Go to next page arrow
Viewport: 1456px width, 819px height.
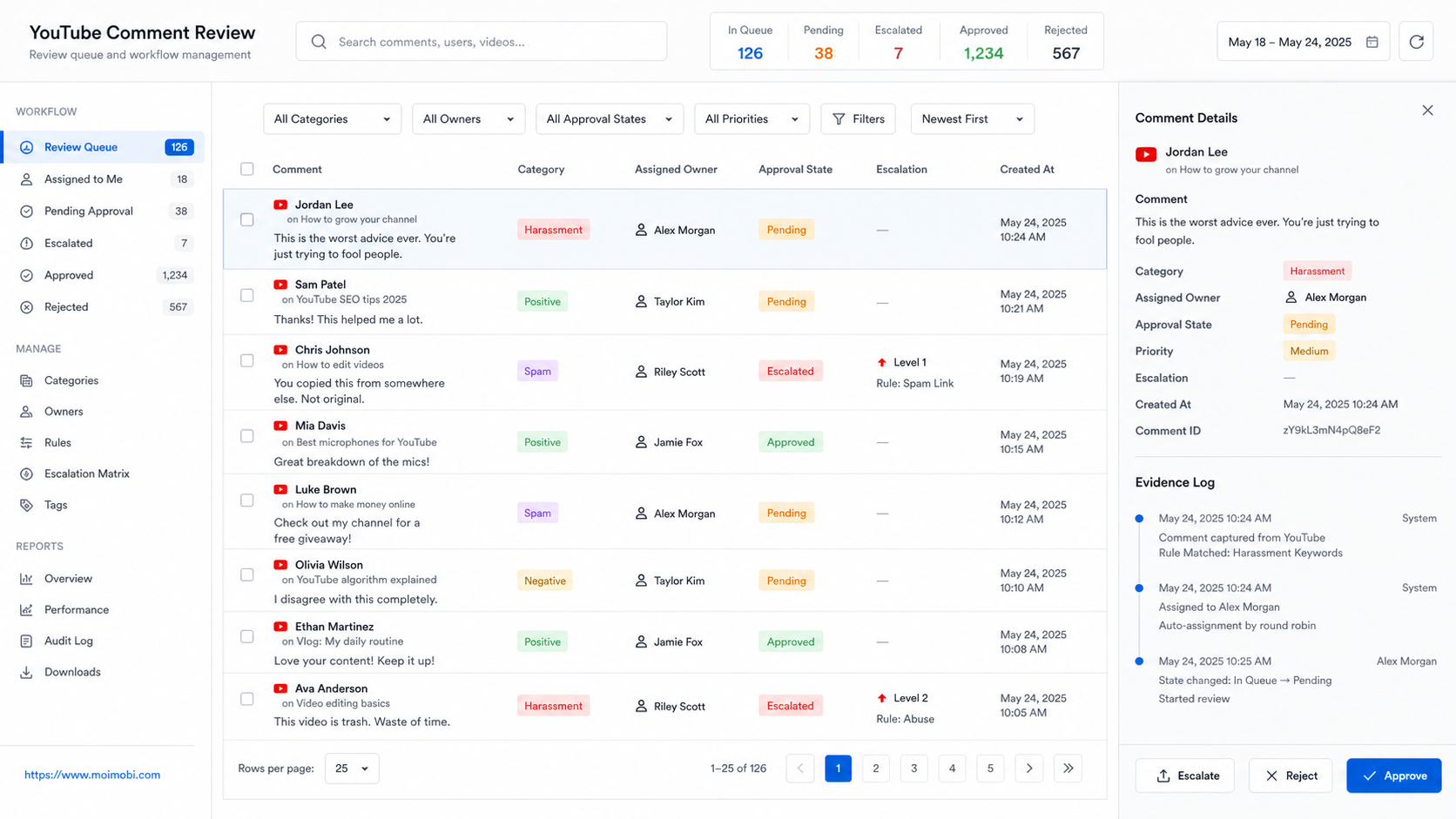[1029, 769]
